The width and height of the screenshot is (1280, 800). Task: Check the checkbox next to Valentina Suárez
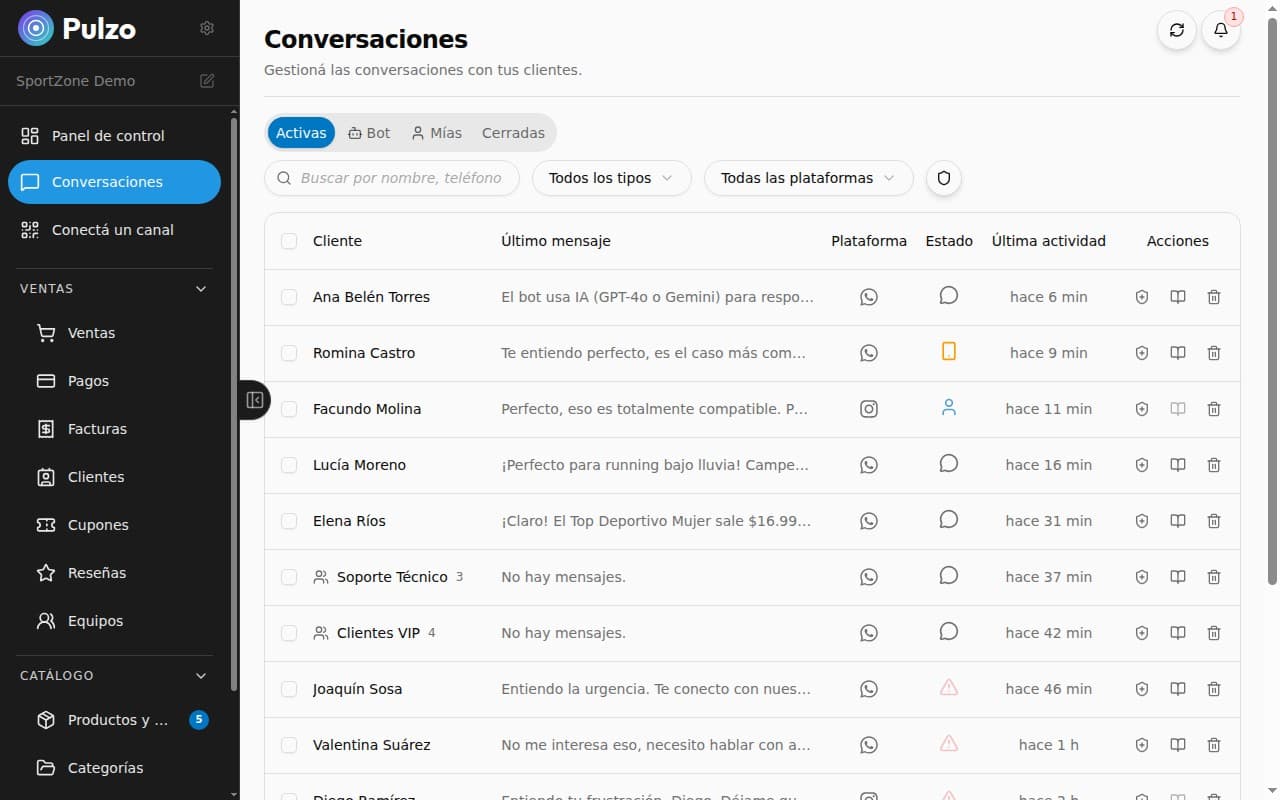coord(289,745)
